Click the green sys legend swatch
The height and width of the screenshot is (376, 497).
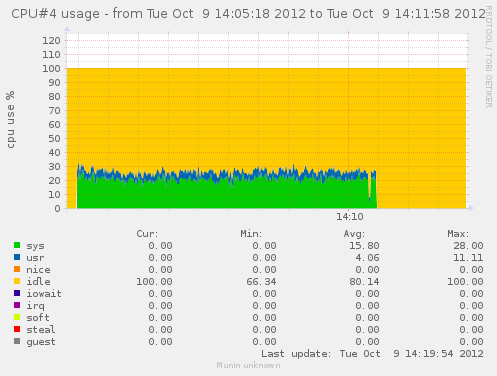click(x=17, y=245)
